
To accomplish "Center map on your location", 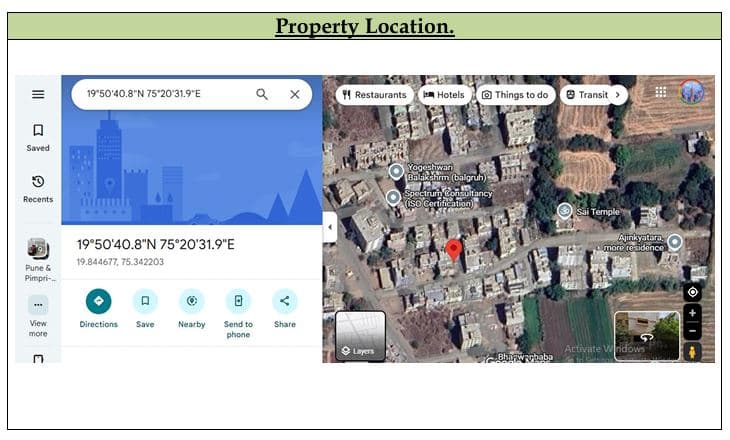I will click(692, 292).
